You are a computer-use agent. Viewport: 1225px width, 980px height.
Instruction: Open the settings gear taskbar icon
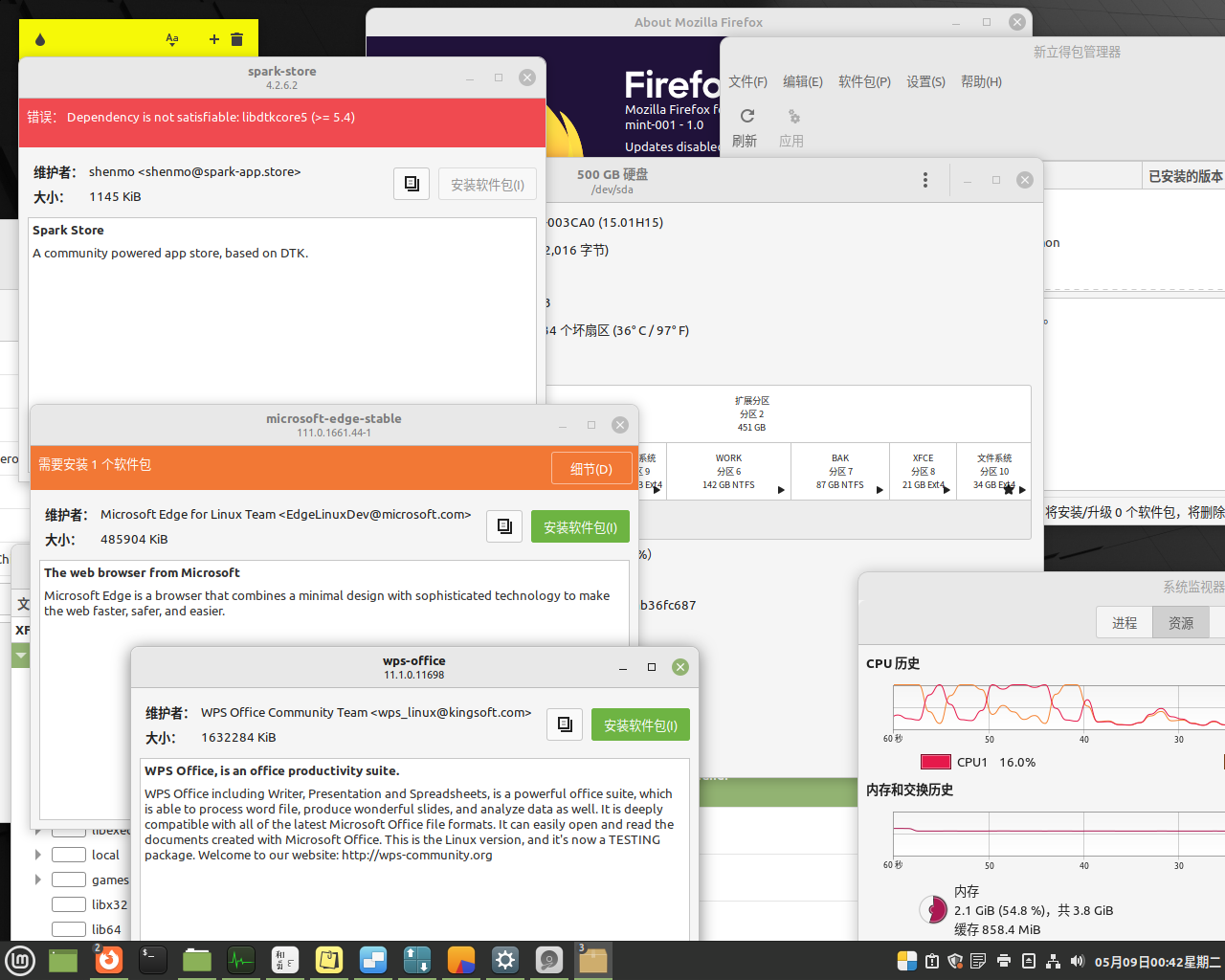tap(505, 960)
